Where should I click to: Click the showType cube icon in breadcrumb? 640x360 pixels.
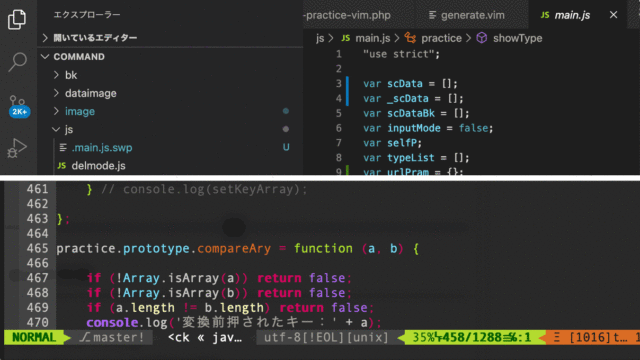pyautogui.click(x=482, y=38)
